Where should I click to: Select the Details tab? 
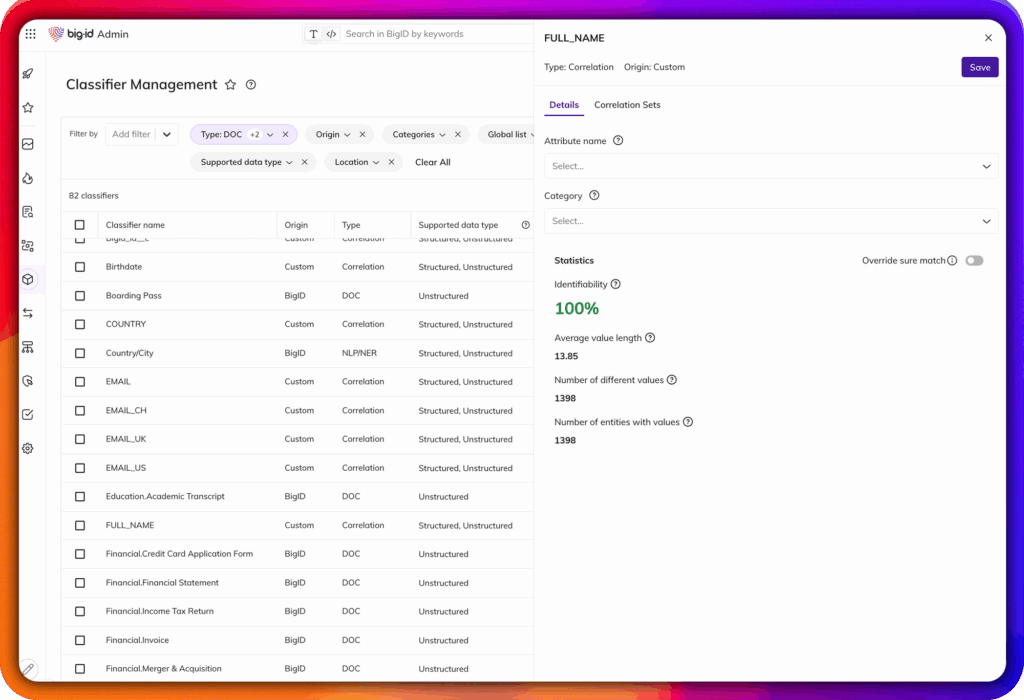[564, 105]
